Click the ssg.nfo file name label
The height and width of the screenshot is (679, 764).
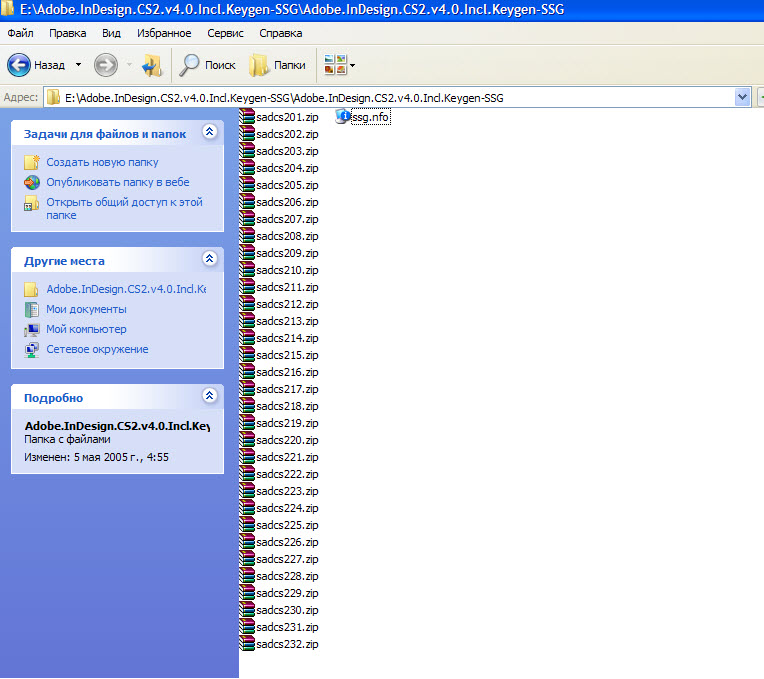371,117
